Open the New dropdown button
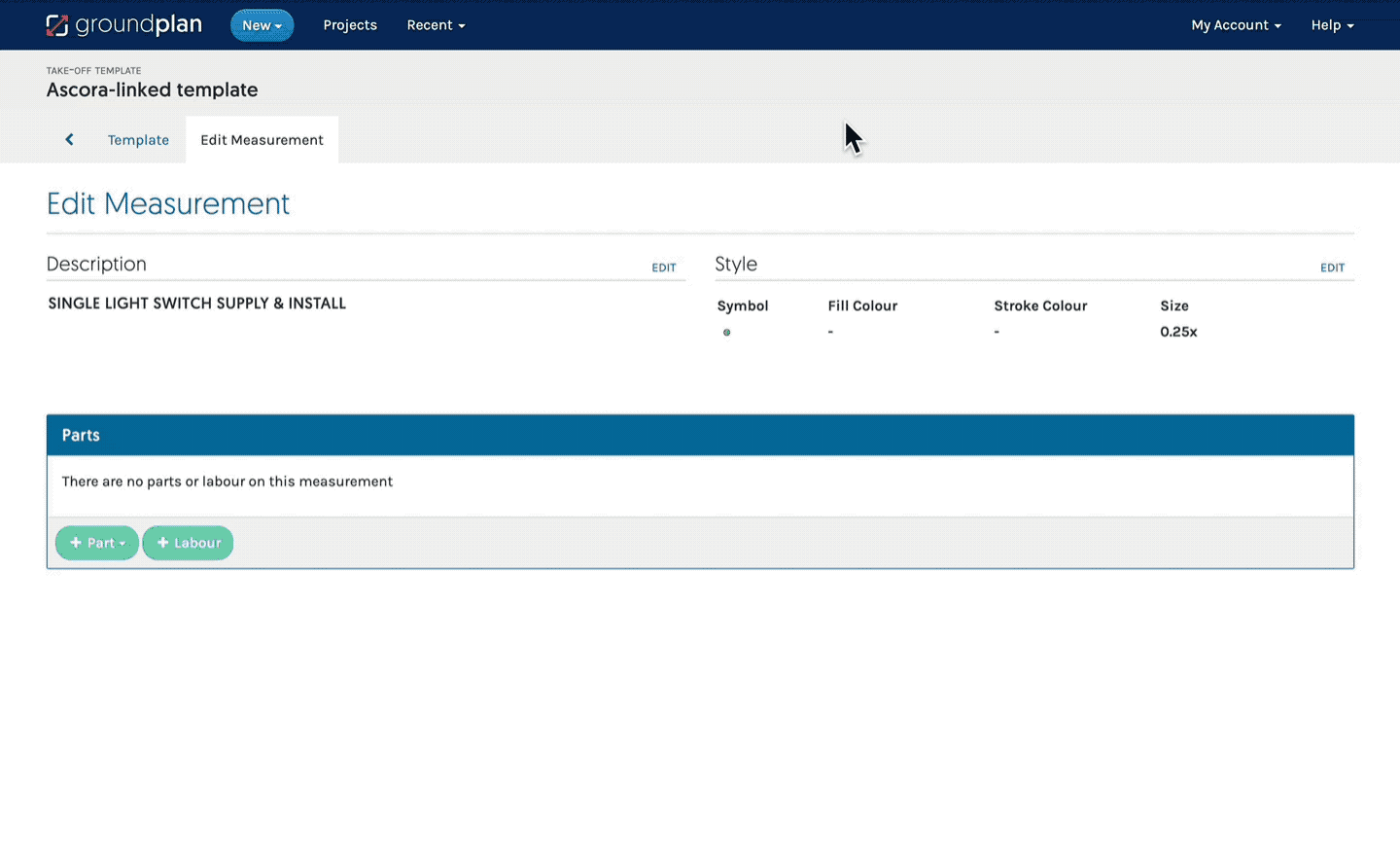 (x=262, y=25)
